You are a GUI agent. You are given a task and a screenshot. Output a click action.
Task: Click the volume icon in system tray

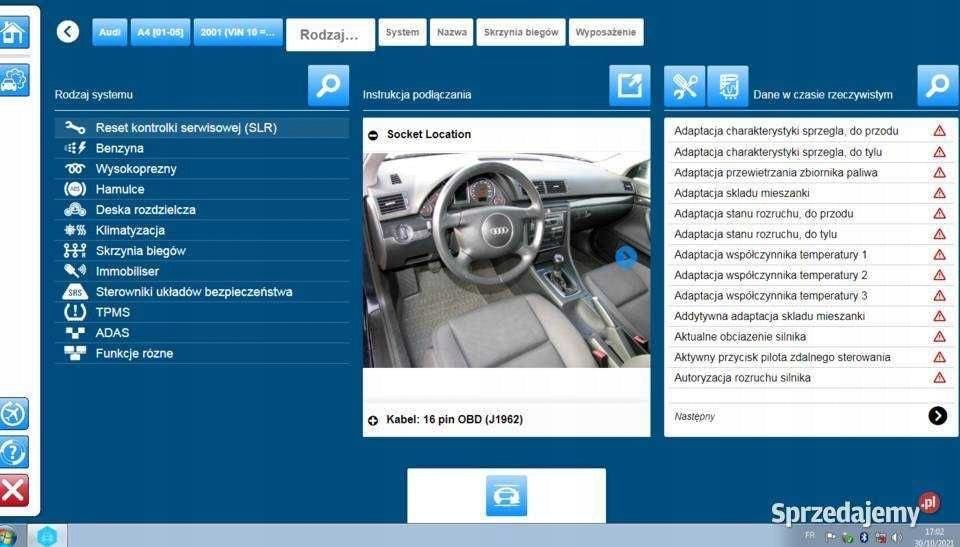(898, 537)
